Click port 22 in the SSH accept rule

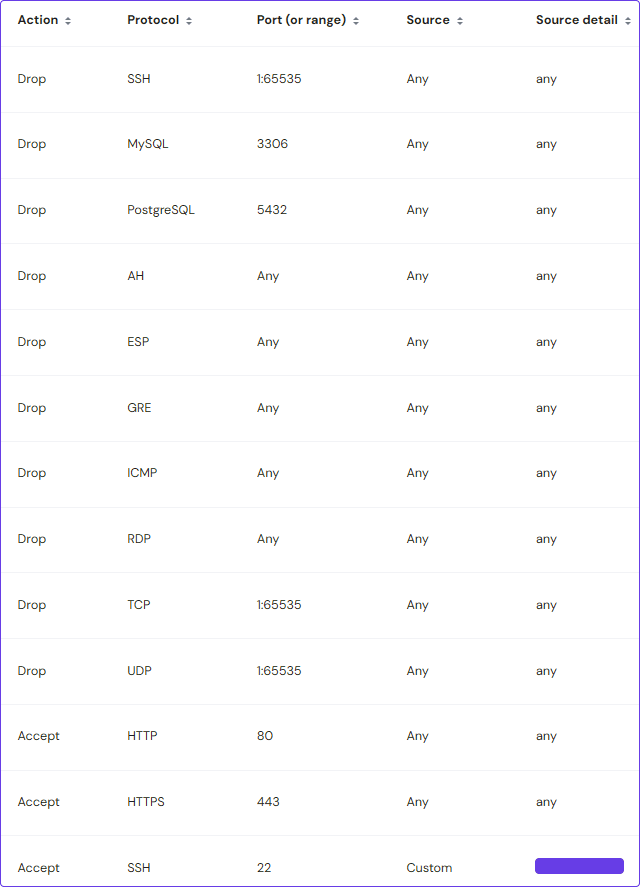264,868
